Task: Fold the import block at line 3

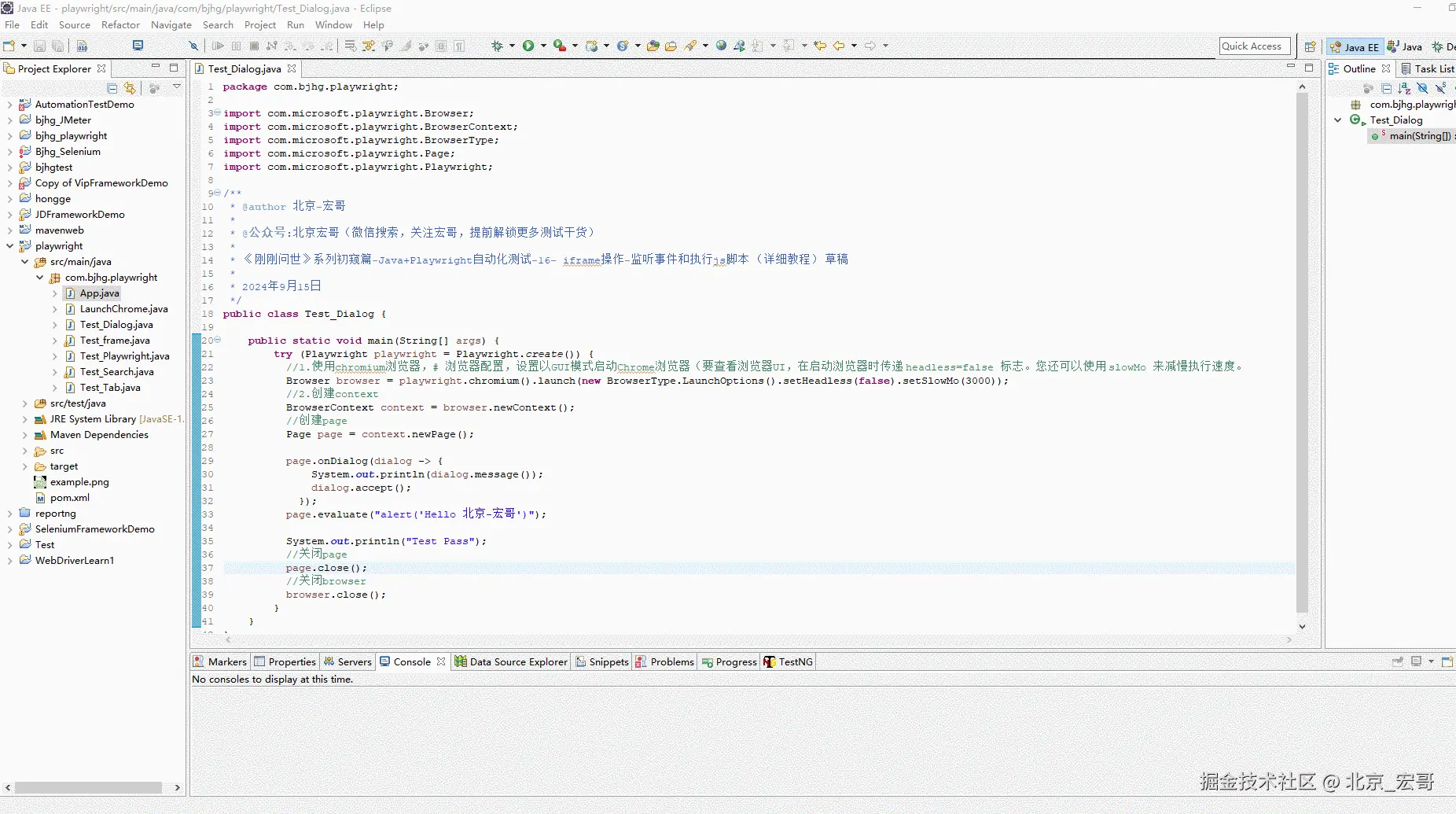Action: pos(218,112)
